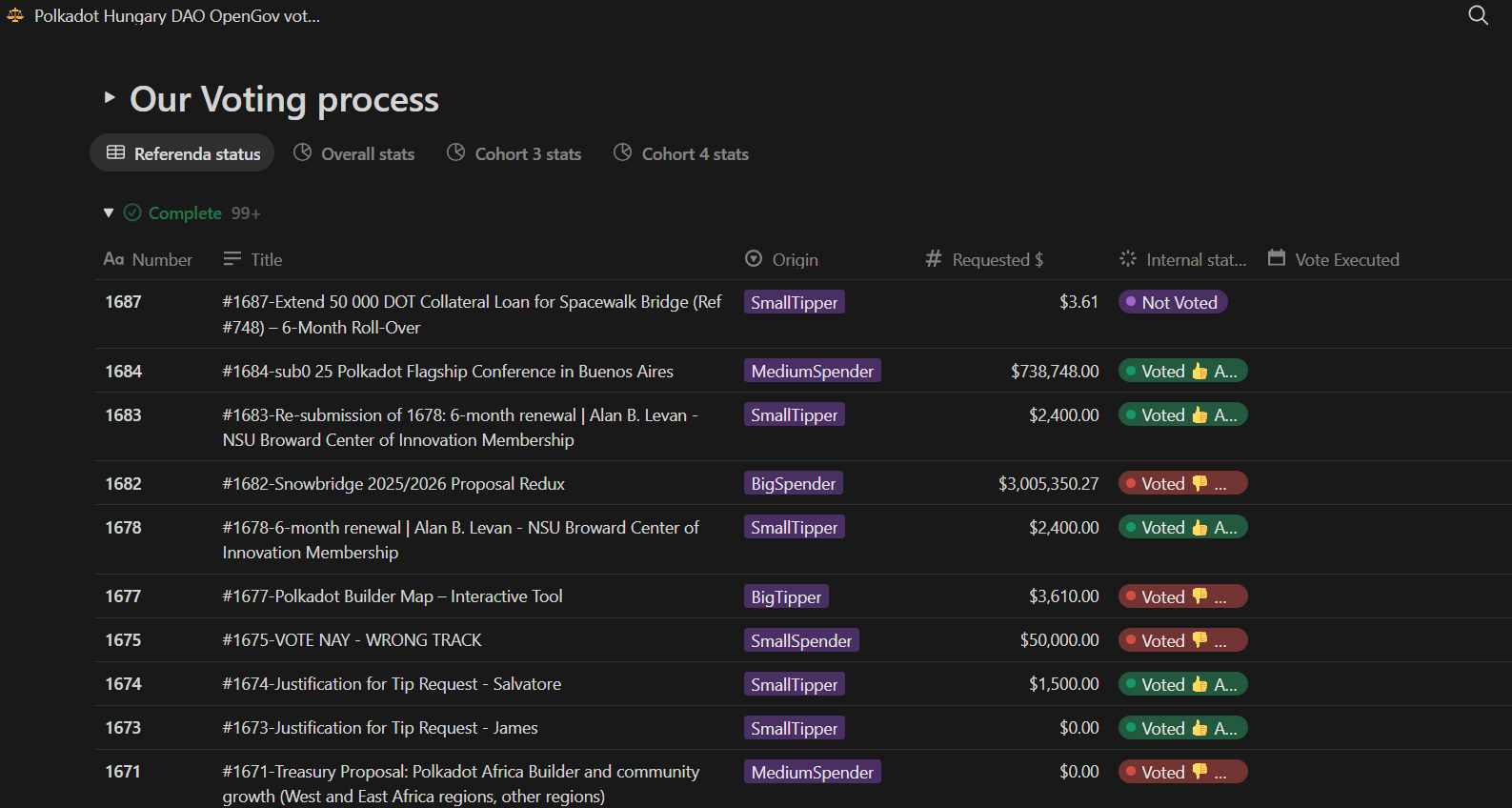The width and height of the screenshot is (1512, 808).
Task: Click the Title column header icon
Action: pos(232,259)
